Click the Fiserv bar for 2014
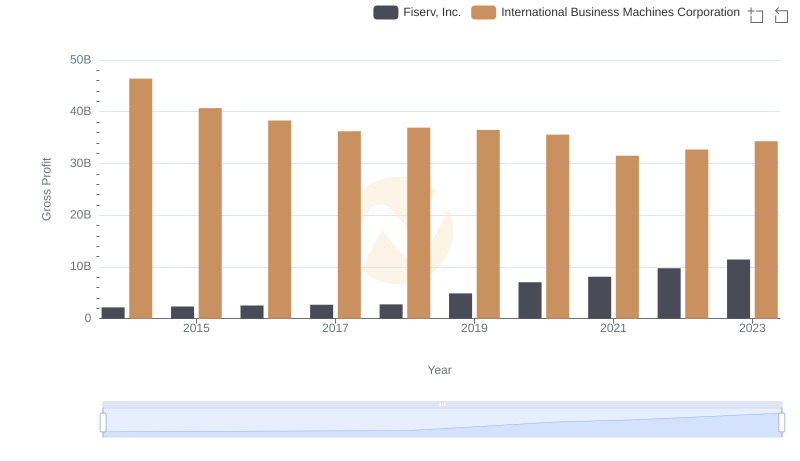The width and height of the screenshot is (800, 461). tap(113, 313)
